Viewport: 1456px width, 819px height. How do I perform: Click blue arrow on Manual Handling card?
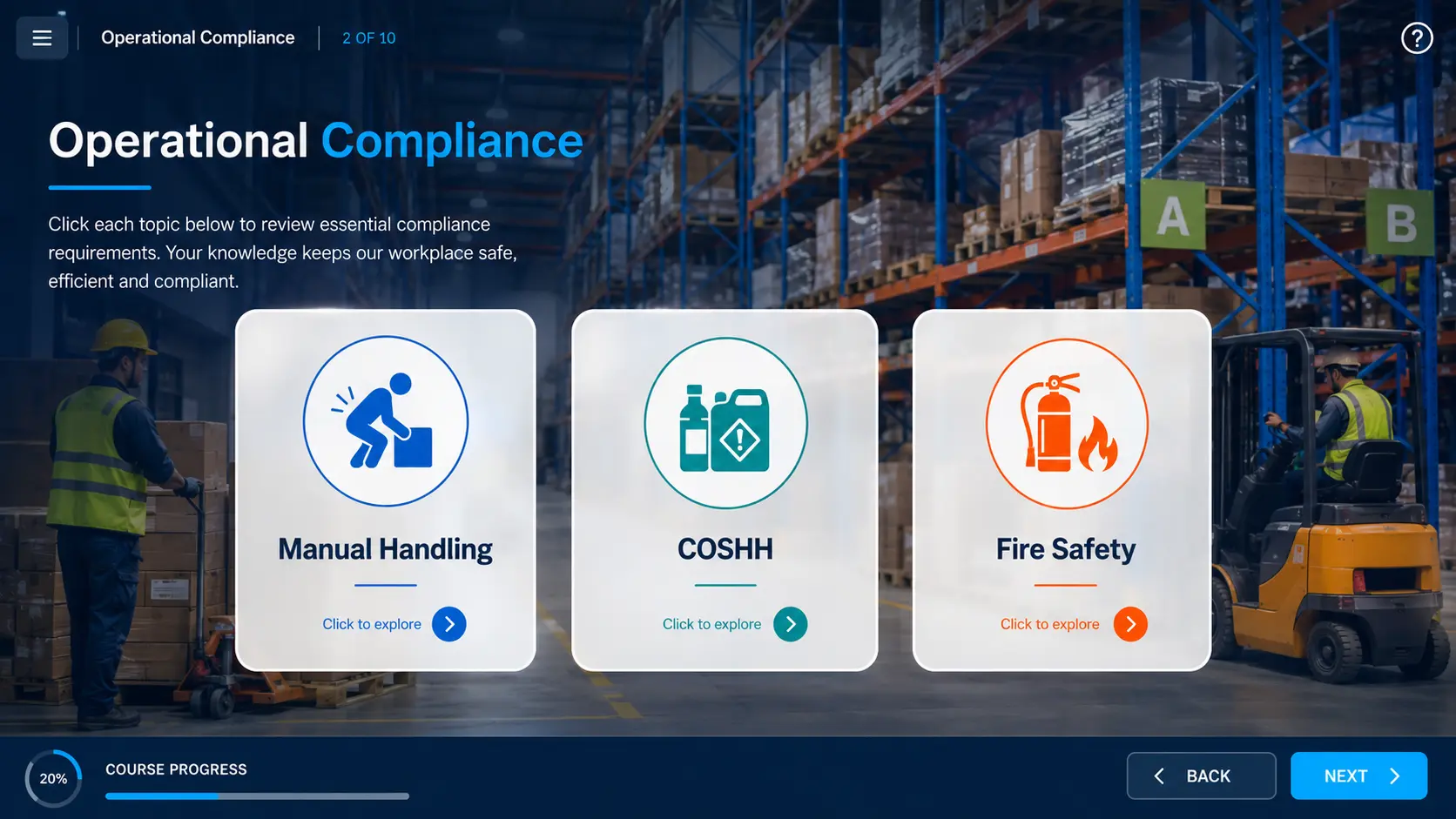[449, 624]
